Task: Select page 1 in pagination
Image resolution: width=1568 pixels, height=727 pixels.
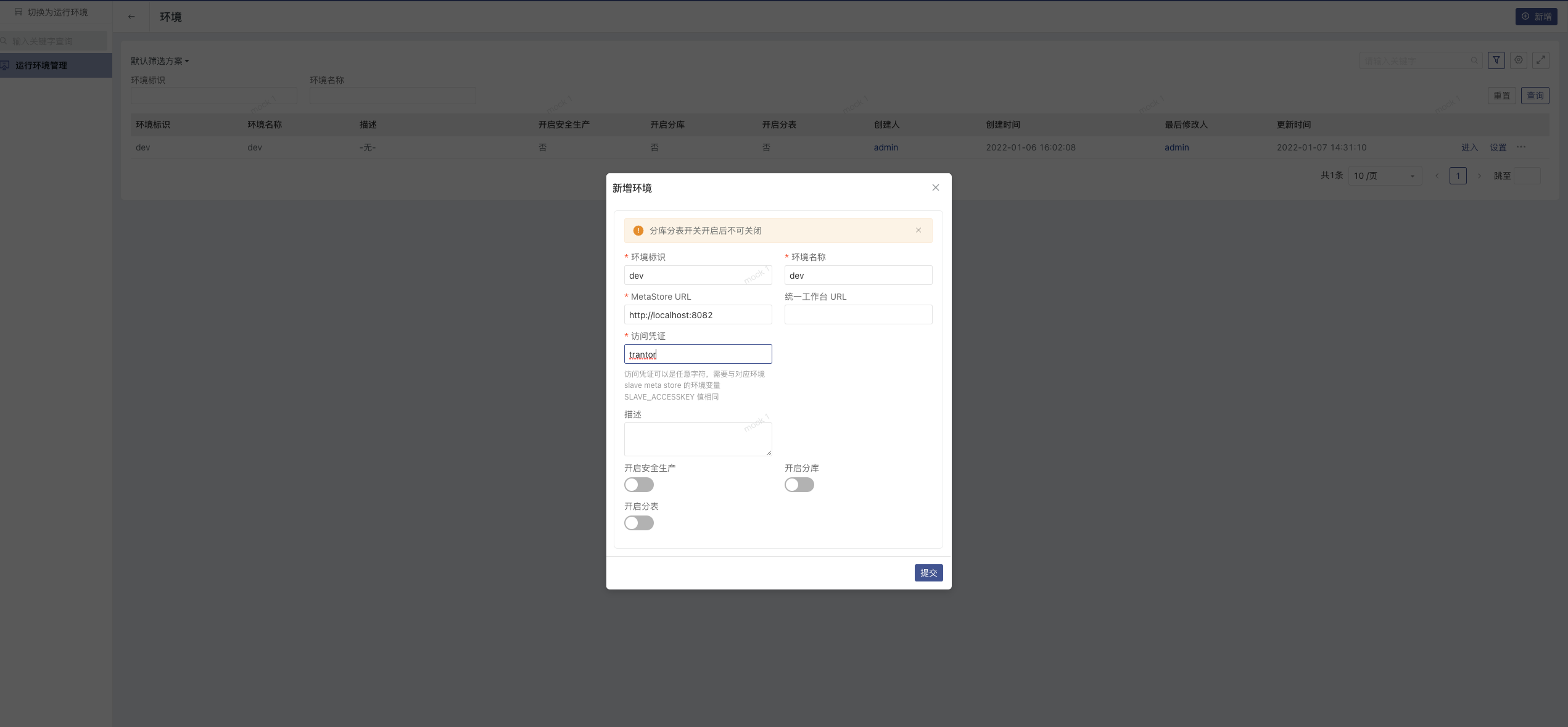Action: (1458, 176)
